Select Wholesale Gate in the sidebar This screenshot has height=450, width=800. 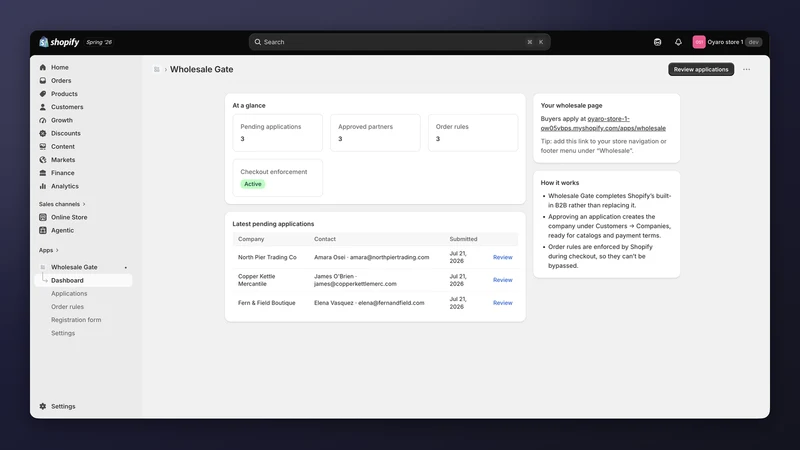[74, 267]
